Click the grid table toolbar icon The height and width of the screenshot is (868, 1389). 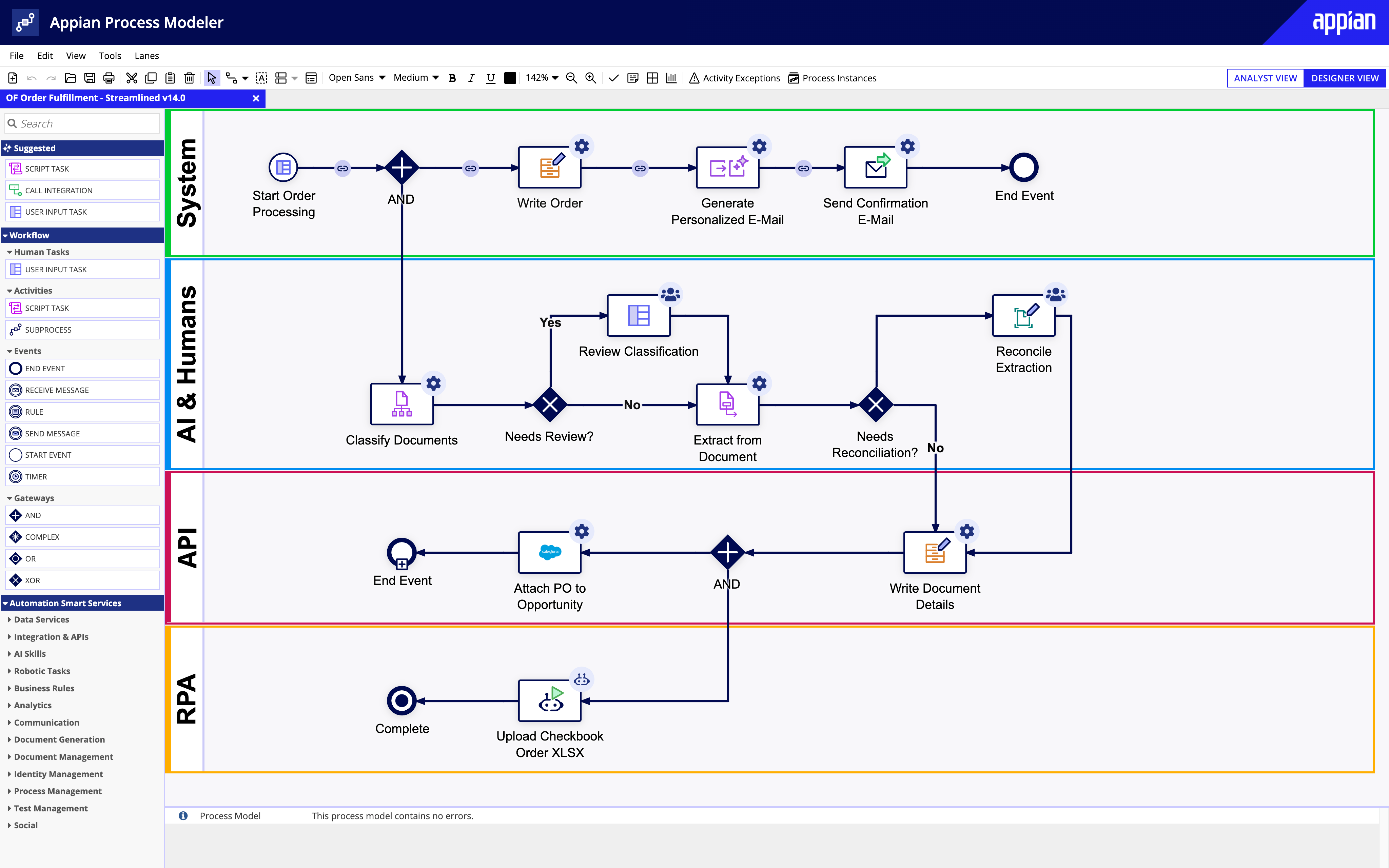coord(652,78)
